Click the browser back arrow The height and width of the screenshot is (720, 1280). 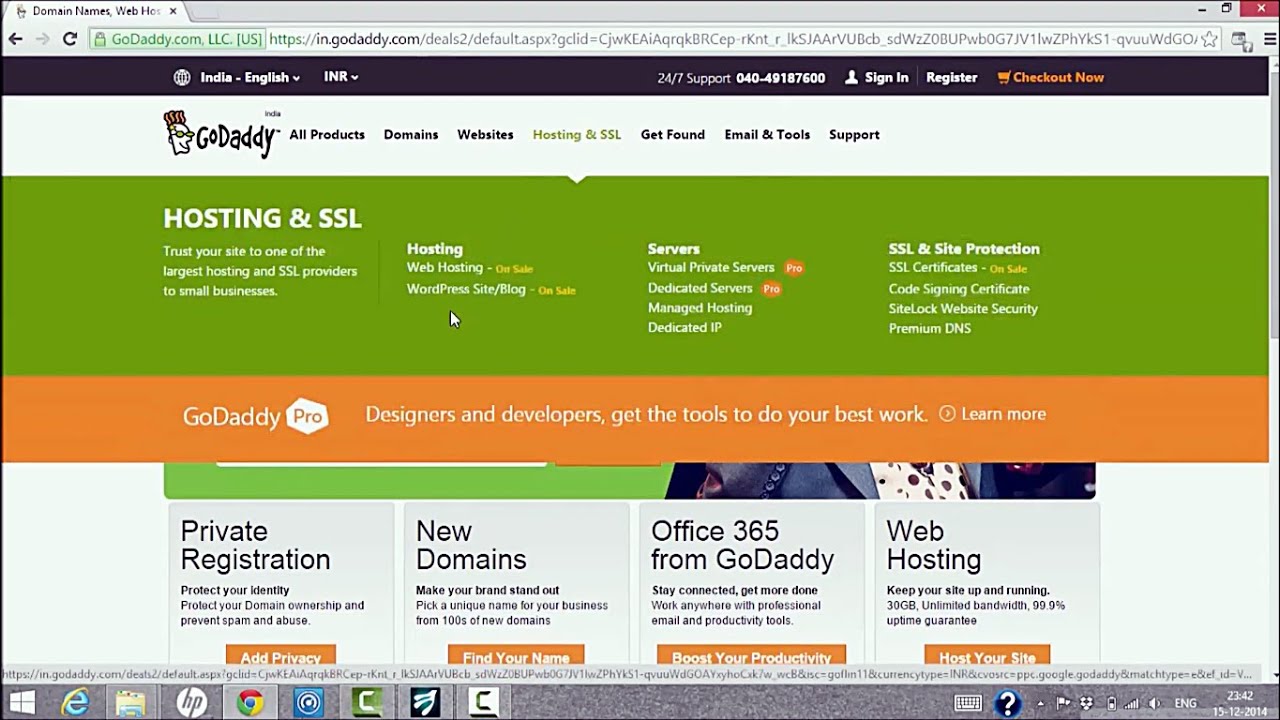click(15, 39)
